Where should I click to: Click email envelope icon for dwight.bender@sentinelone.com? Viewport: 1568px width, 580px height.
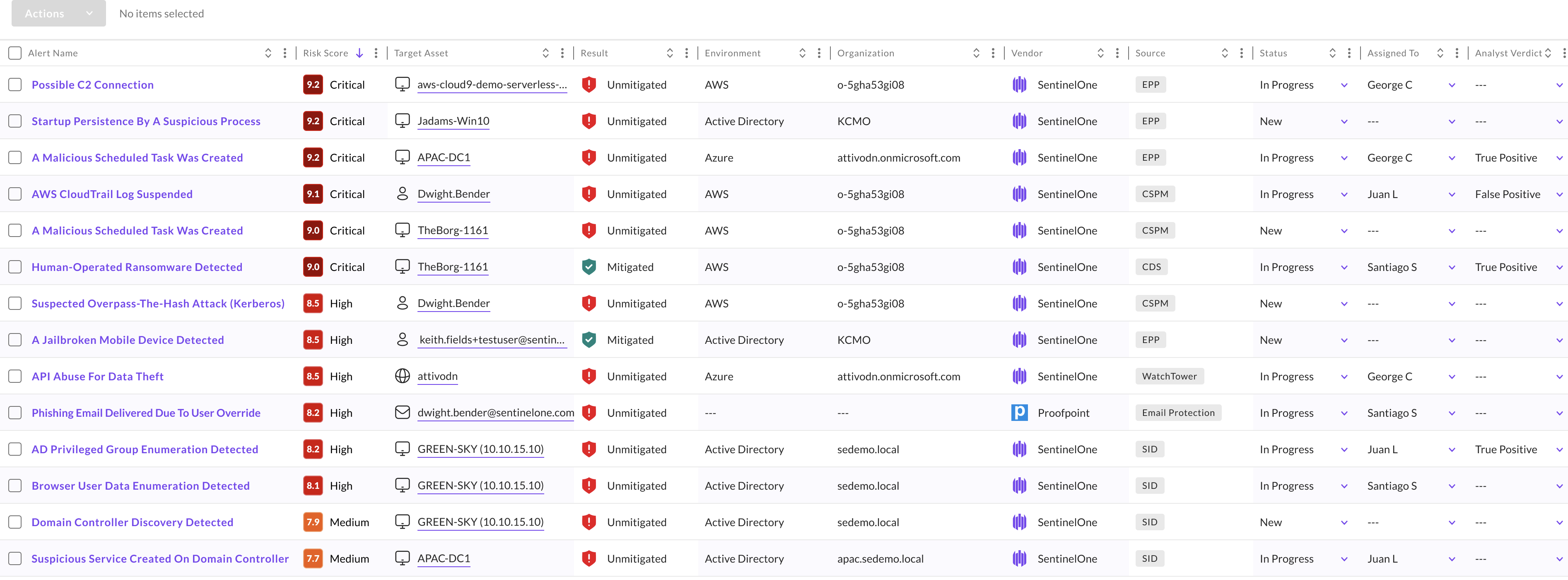(x=402, y=413)
